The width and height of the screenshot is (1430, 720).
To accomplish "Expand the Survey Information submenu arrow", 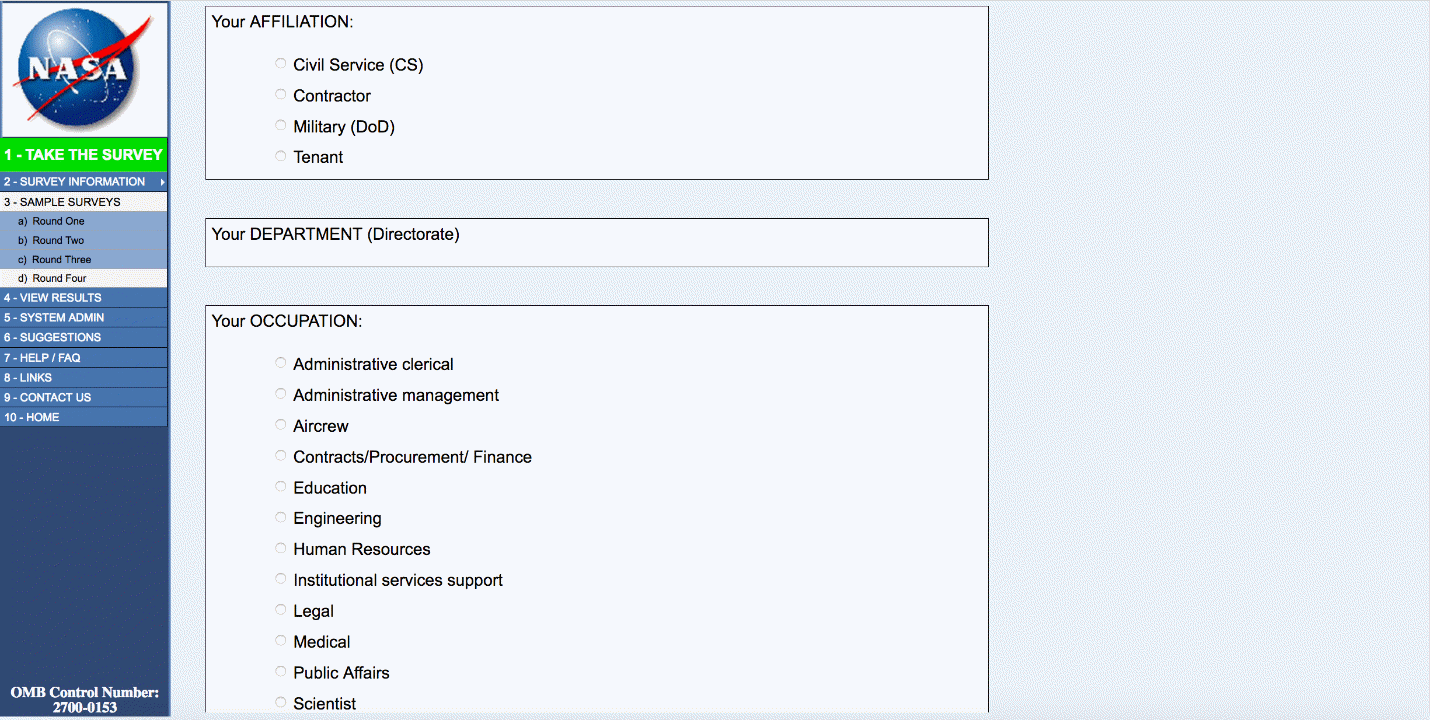I will click(x=162, y=182).
